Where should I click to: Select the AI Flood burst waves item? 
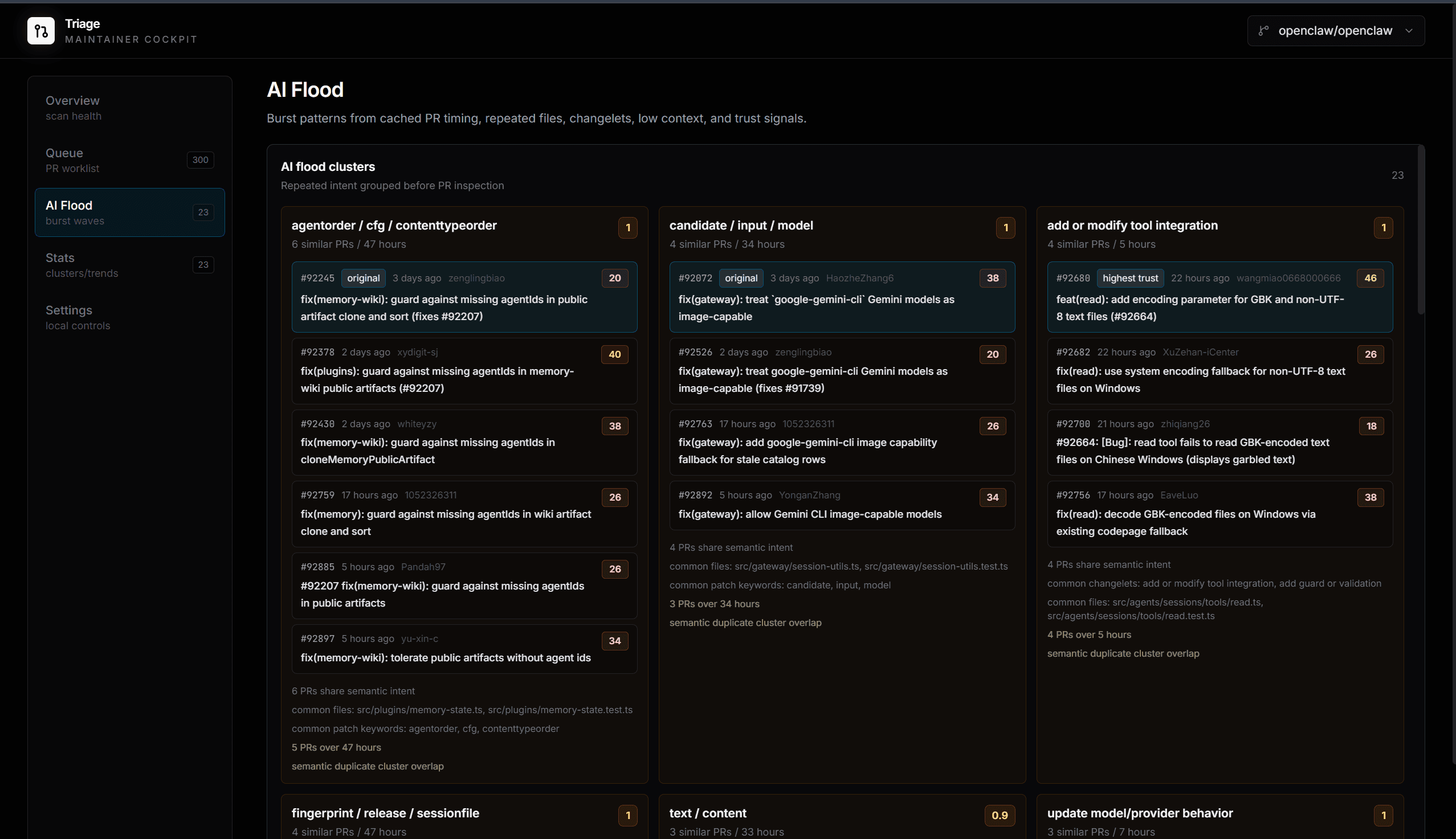click(130, 212)
